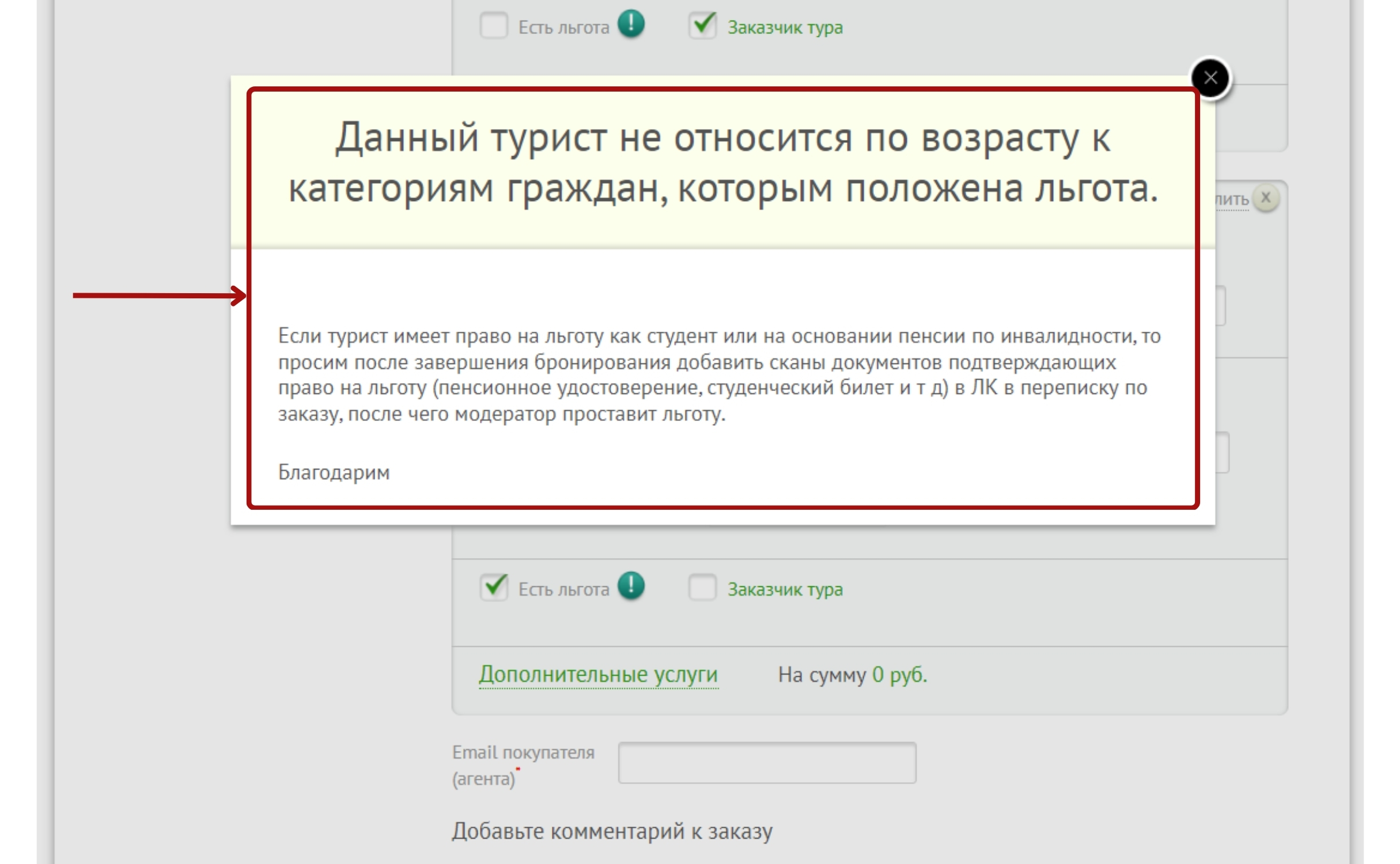1400x864 pixels.
Task: Click the partially hidden 'Удалить' link
Action: coord(1232,200)
